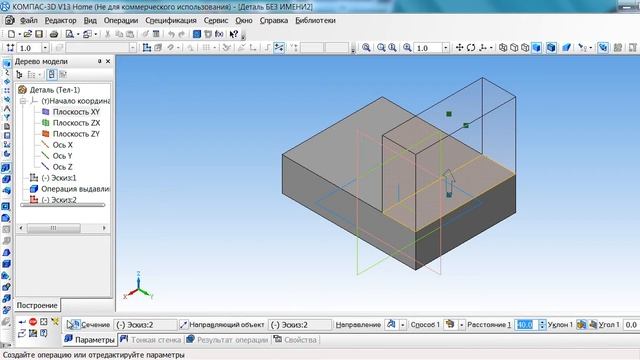Toggle the highlighted snapping toolbar icon
The width and height of the screenshot is (640, 360).
coord(279,48)
